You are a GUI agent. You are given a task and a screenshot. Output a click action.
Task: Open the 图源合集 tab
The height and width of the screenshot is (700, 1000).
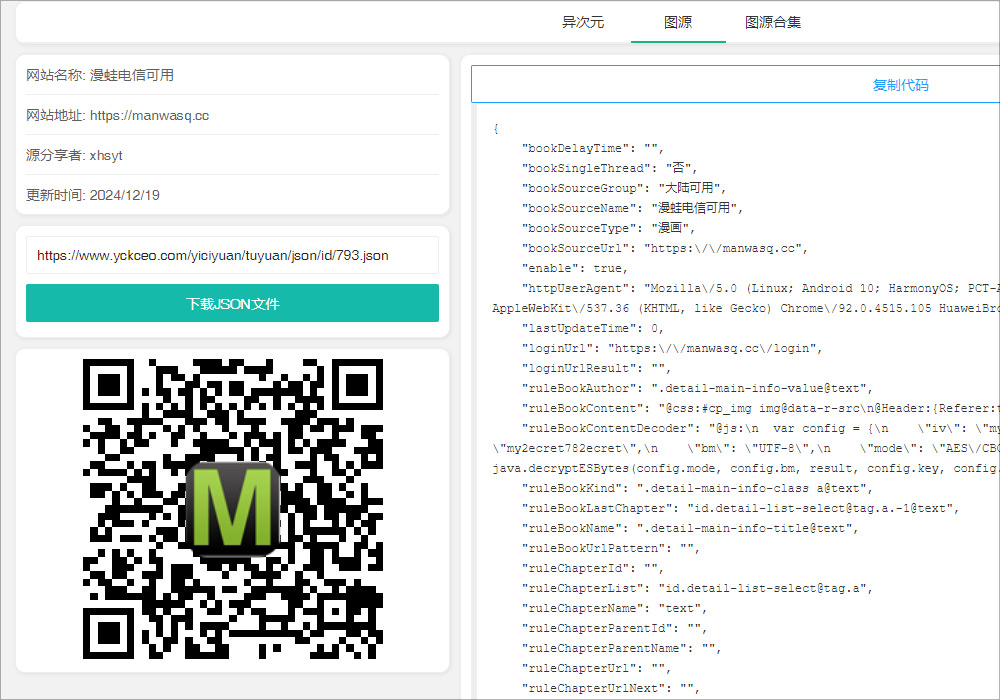[x=773, y=22]
